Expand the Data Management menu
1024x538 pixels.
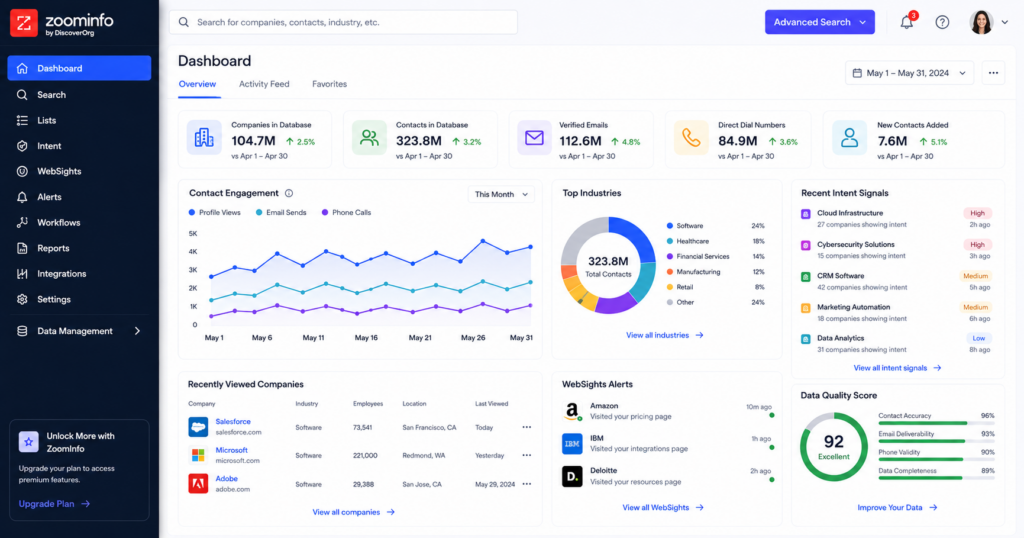point(79,331)
